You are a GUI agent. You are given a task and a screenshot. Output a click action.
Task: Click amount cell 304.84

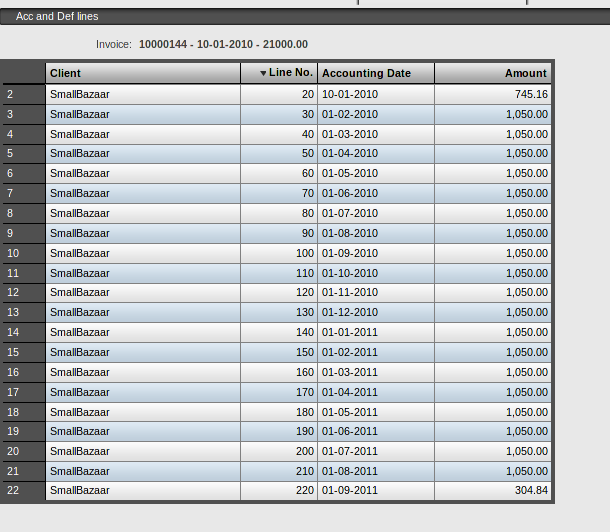coord(493,490)
